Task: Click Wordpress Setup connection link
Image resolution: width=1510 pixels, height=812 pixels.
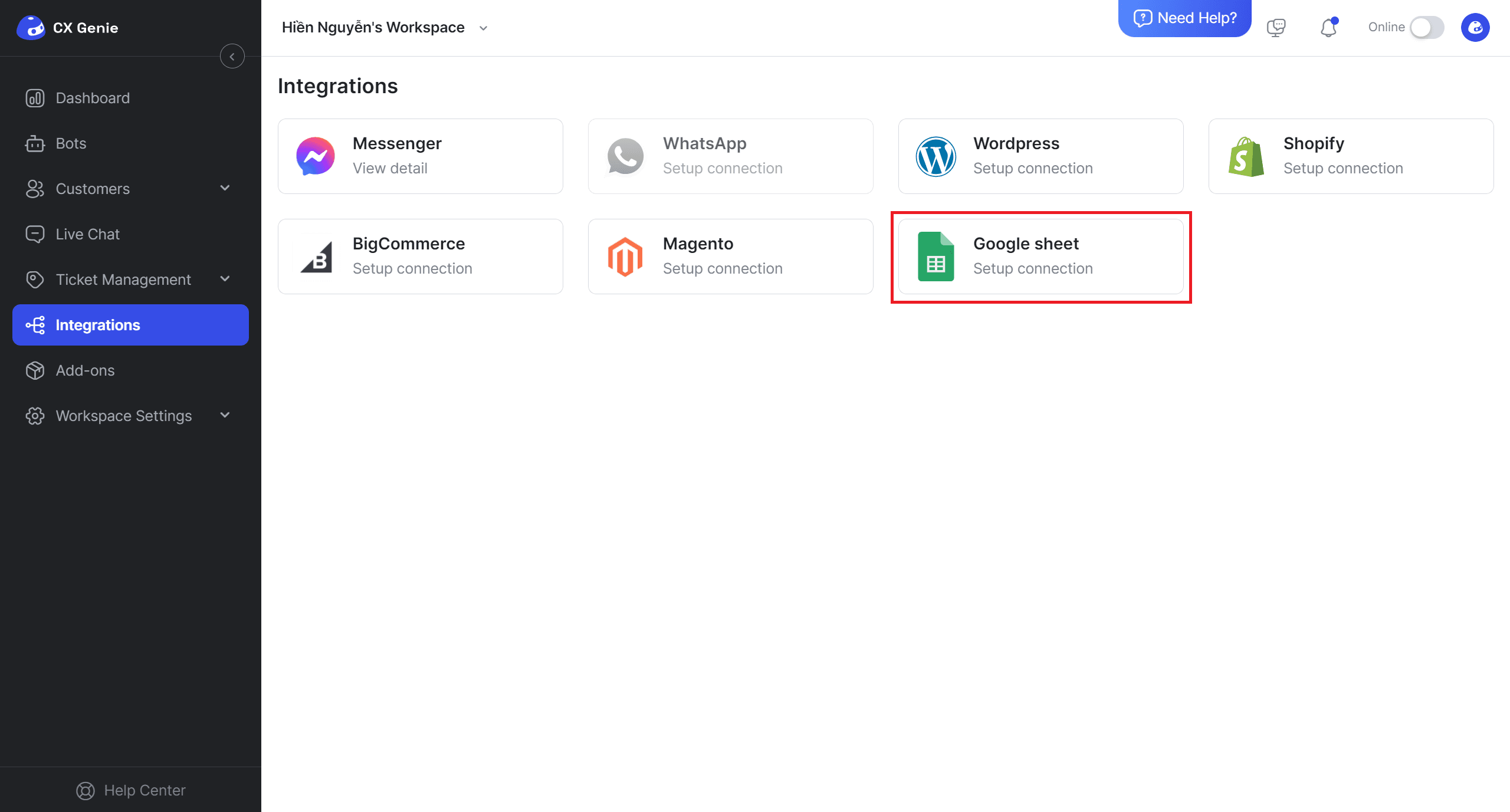Action: (x=1033, y=169)
